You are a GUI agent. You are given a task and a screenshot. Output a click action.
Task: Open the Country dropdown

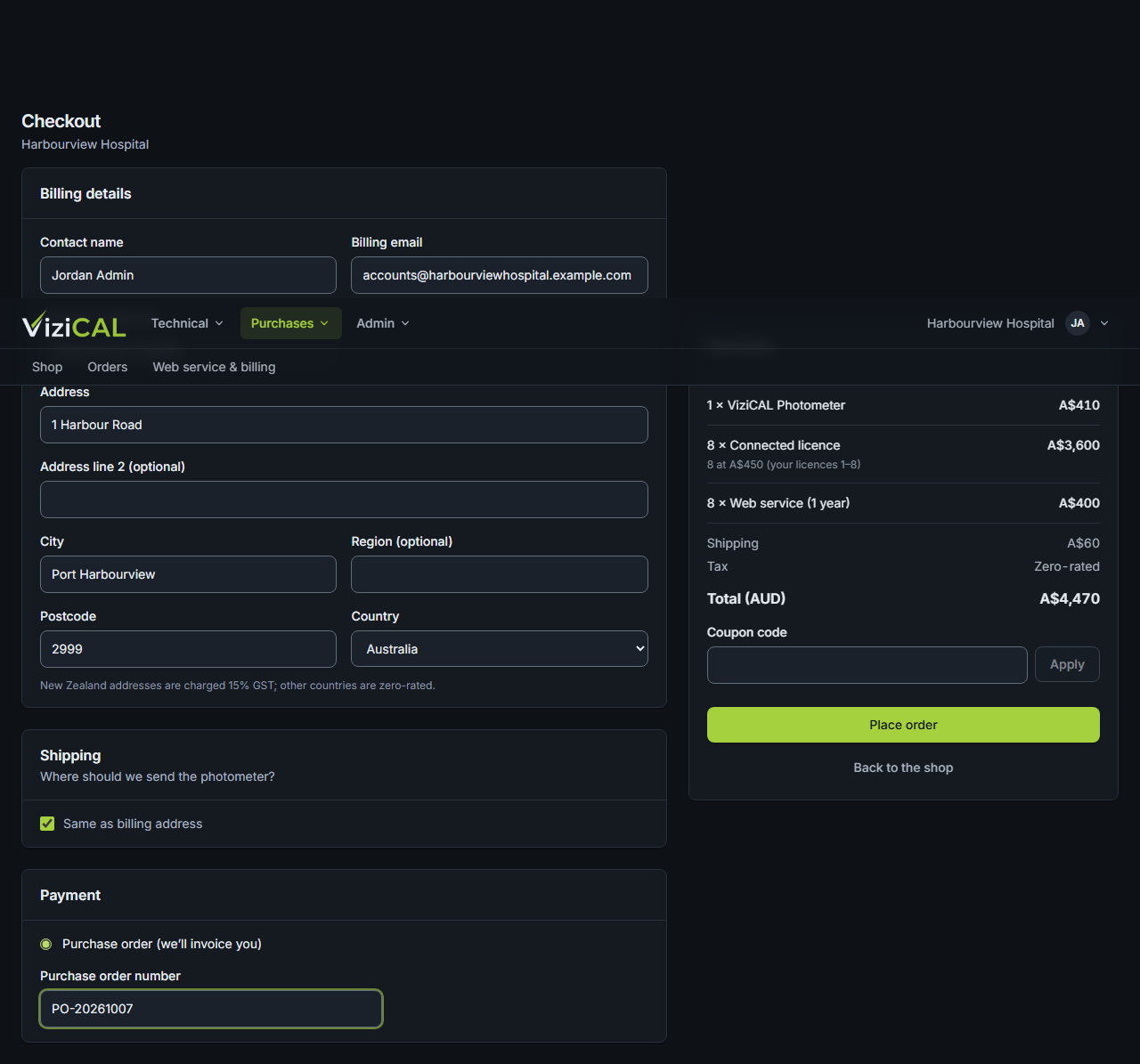point(500,649)
